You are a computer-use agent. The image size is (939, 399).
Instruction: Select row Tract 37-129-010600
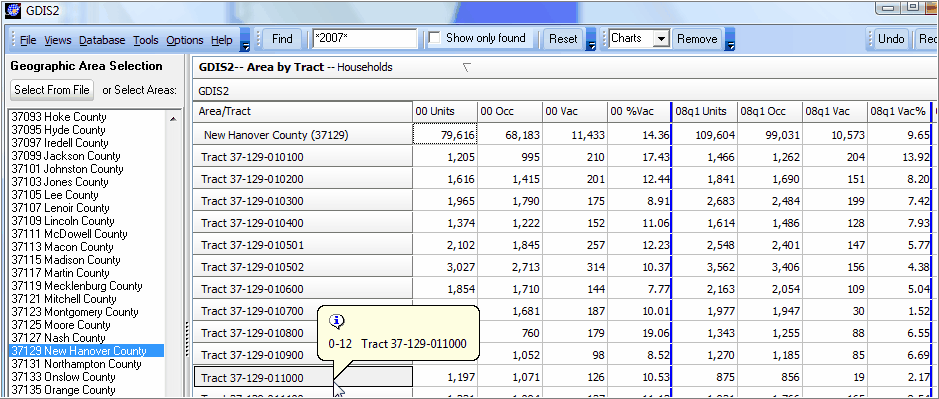pyautogui.click(x=302, y=289)
